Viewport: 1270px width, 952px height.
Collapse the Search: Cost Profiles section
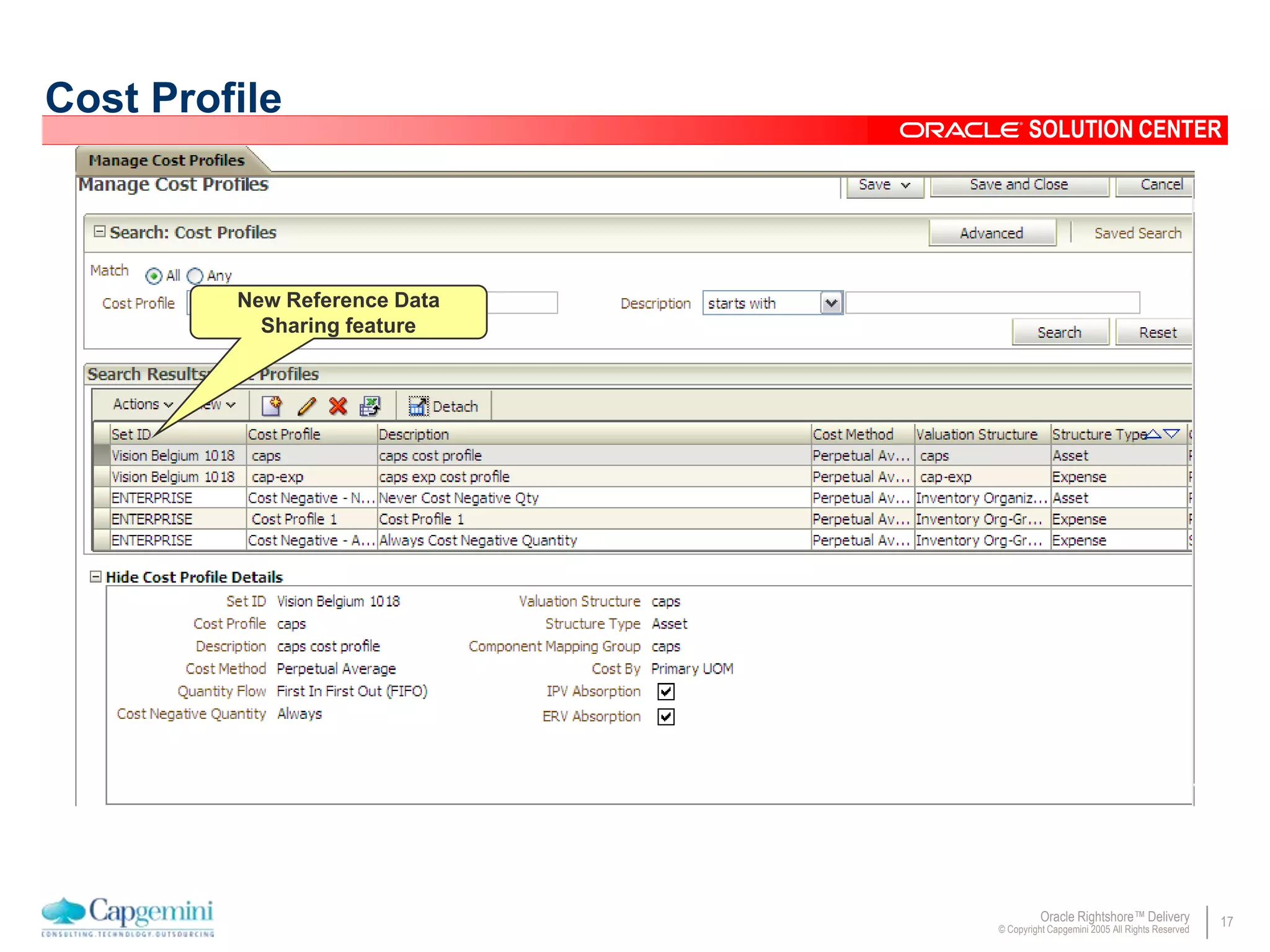coord(99,231)
